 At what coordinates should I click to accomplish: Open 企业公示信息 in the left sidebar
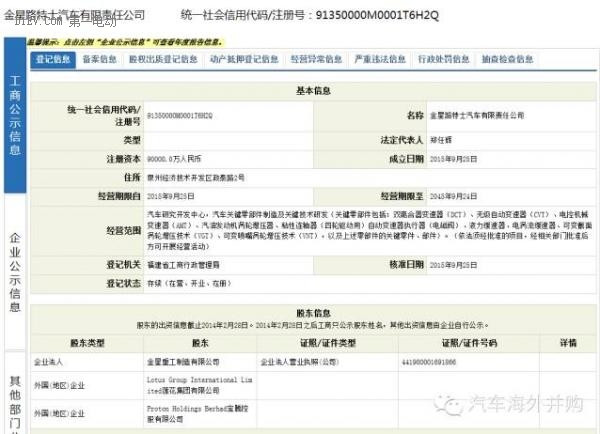pos(15,272)
